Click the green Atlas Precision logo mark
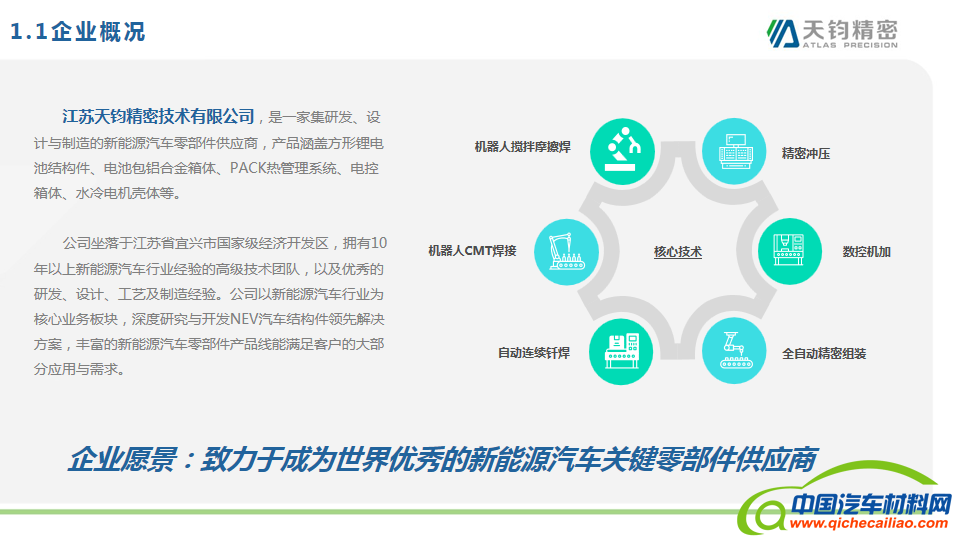Screen dimensions: 960x540 (x=780, y=33)
